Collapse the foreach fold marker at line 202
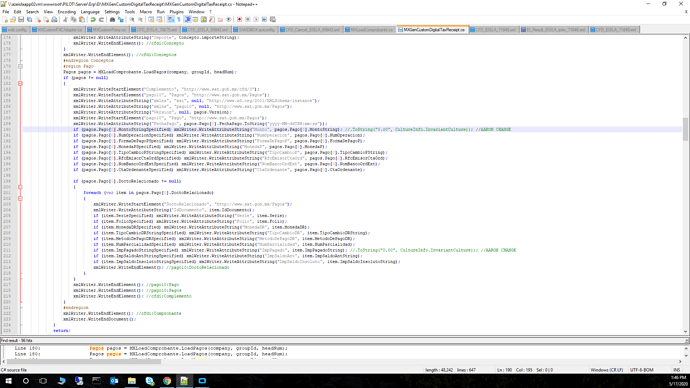Screen dimensions: 690x388 pos(20,198)
